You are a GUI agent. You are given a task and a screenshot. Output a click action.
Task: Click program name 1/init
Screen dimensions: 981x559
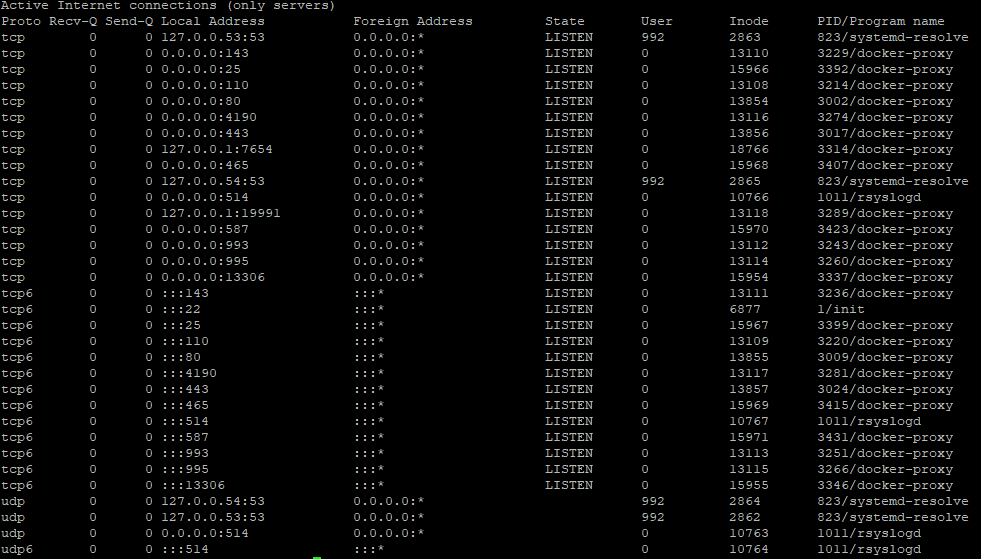click(841, 309)
